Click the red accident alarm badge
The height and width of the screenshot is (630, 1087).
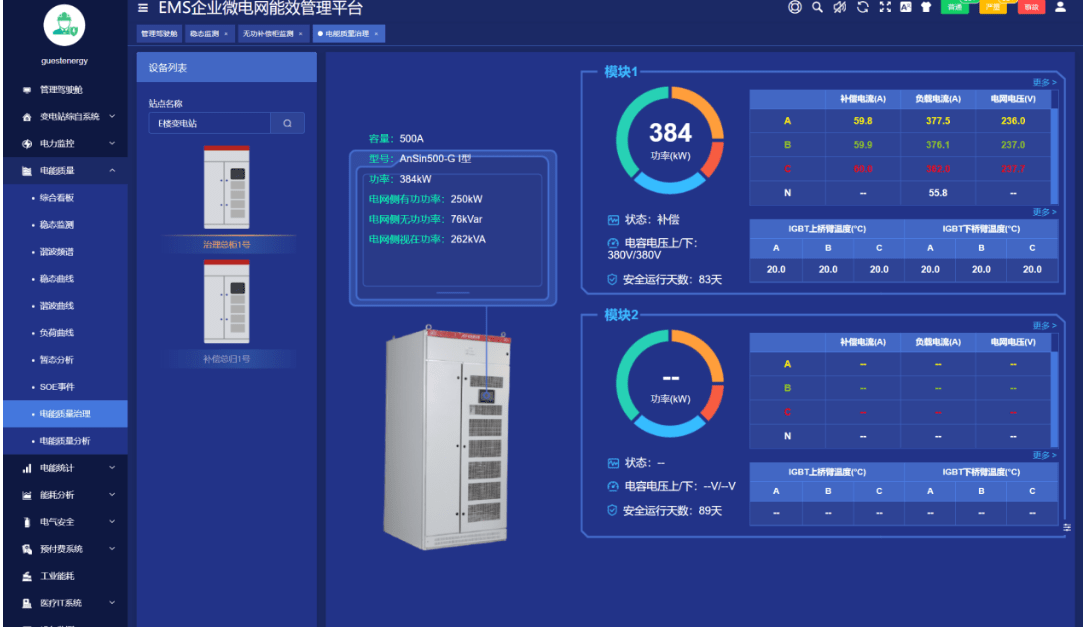coord(1031,8)
